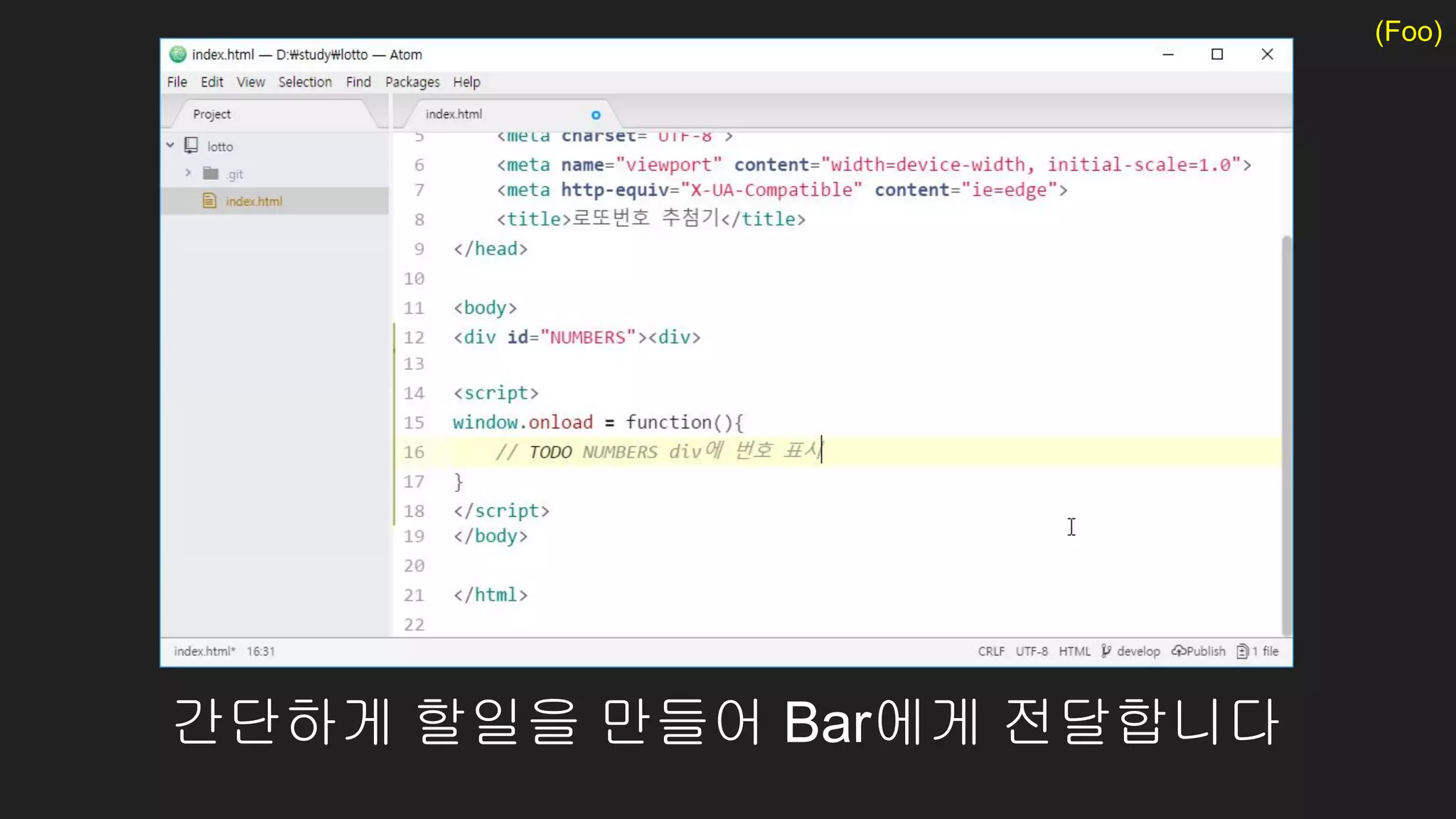Screen dimensions: 1456x819
Task: Click the Atom logo in title bar
Action: point(178,54)
